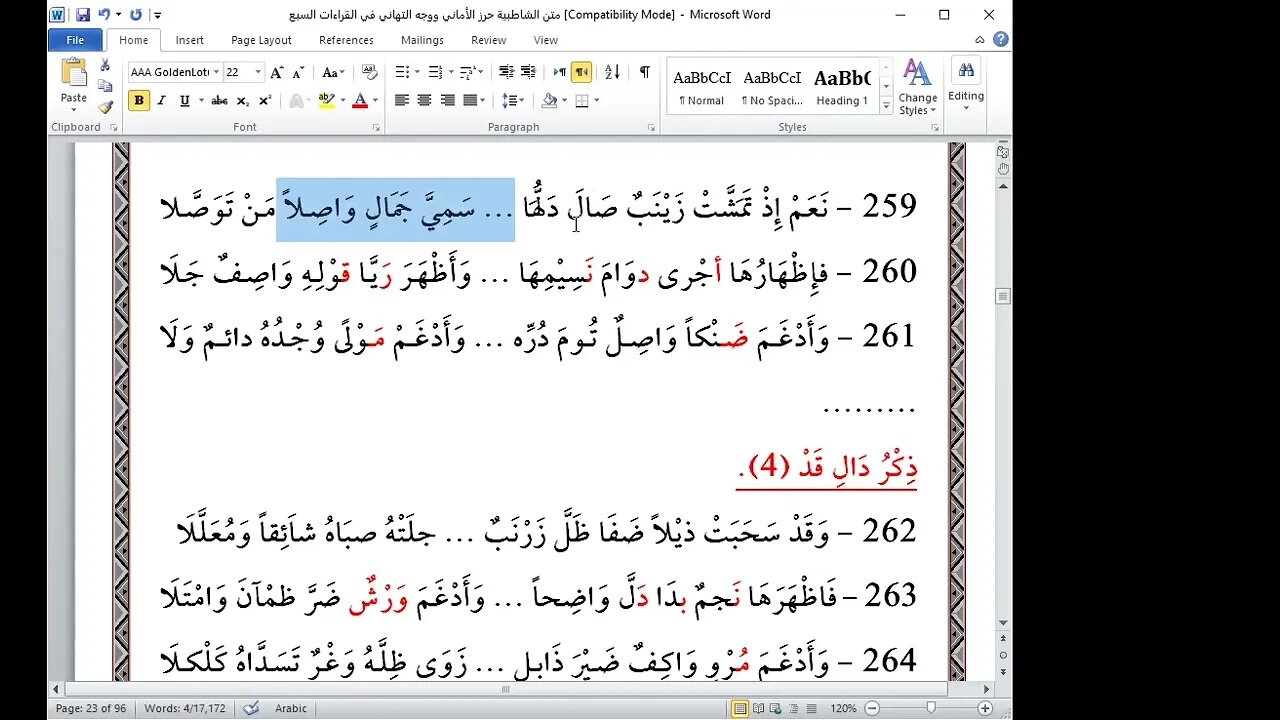This screenshot has width=1280, height=720.
Task: Open the References ribbon tab
Action: (346, 40)
